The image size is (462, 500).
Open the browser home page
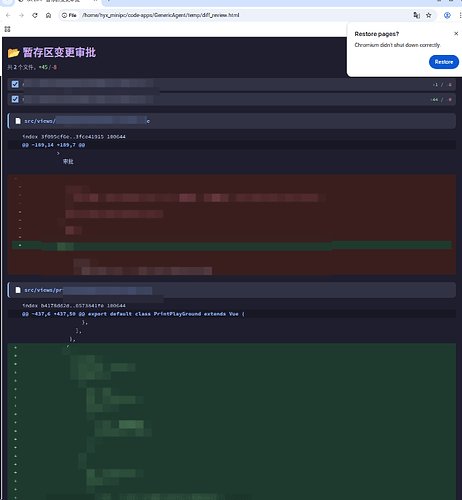pos(48,15)
